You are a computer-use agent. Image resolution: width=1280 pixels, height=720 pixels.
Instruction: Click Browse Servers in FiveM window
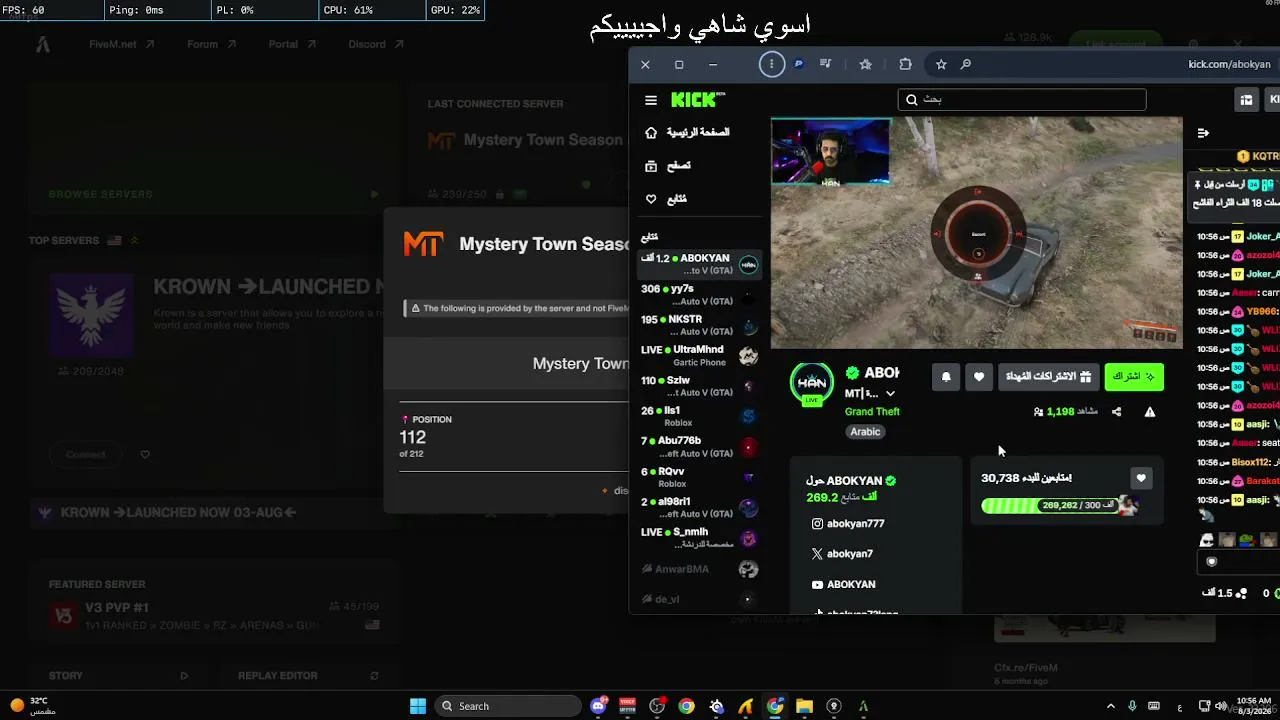(x=214, y=194)
